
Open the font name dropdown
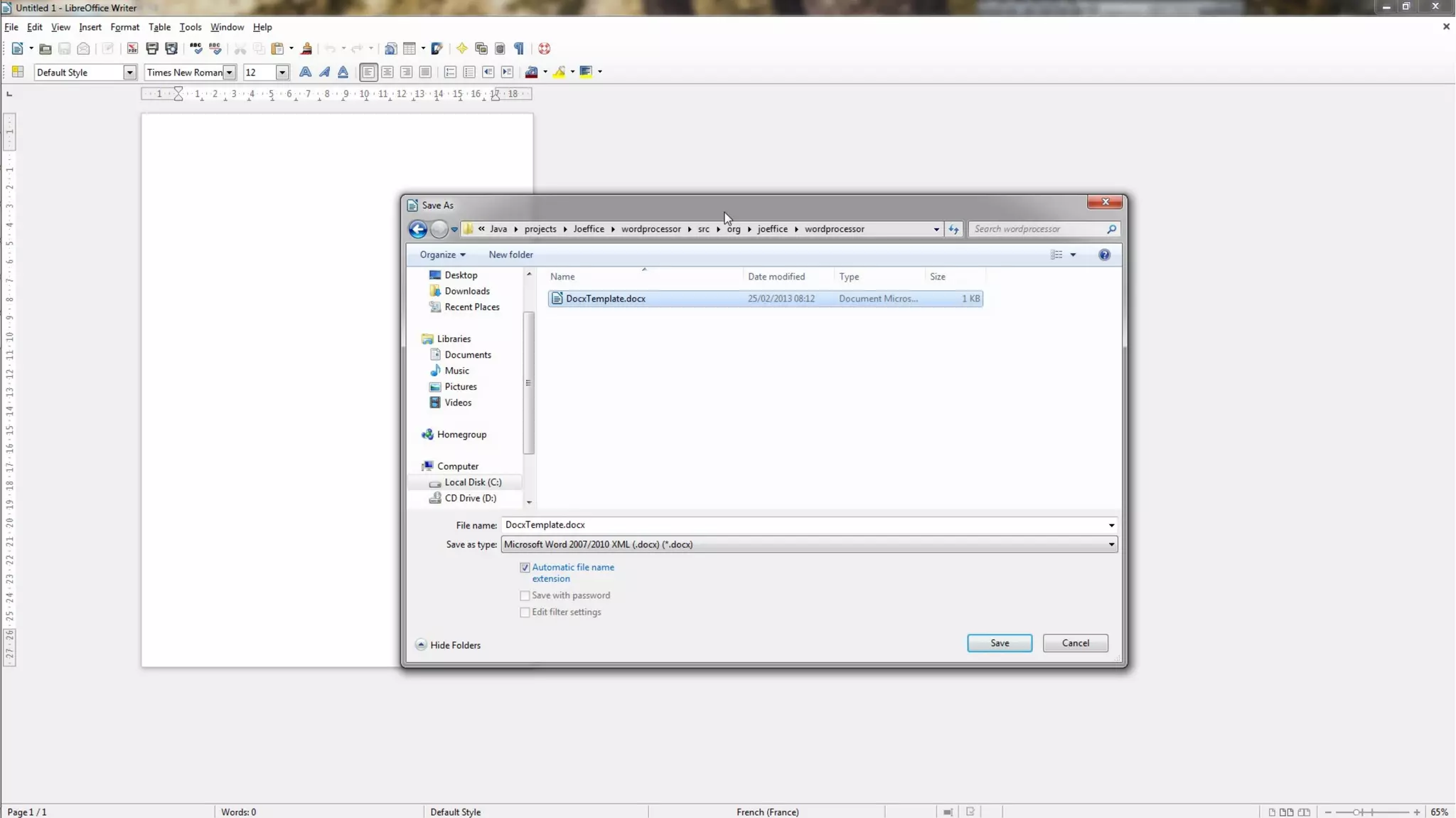click(229, 72)
